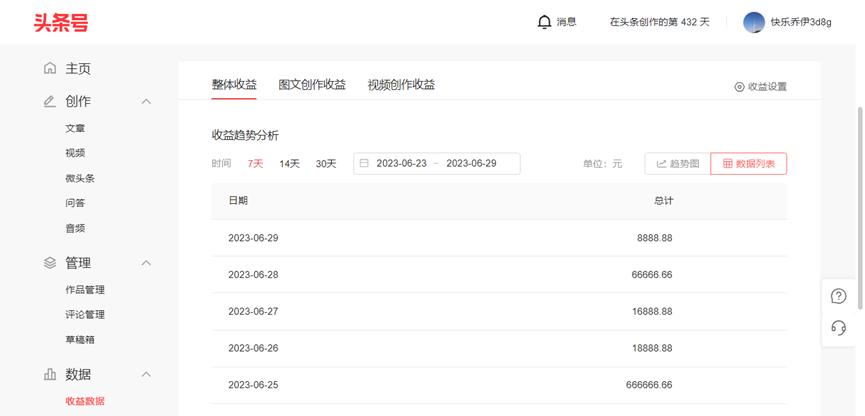865x416 pixels.
Task: Click the 收益趋势分析 heading
Action: (245, 135)
